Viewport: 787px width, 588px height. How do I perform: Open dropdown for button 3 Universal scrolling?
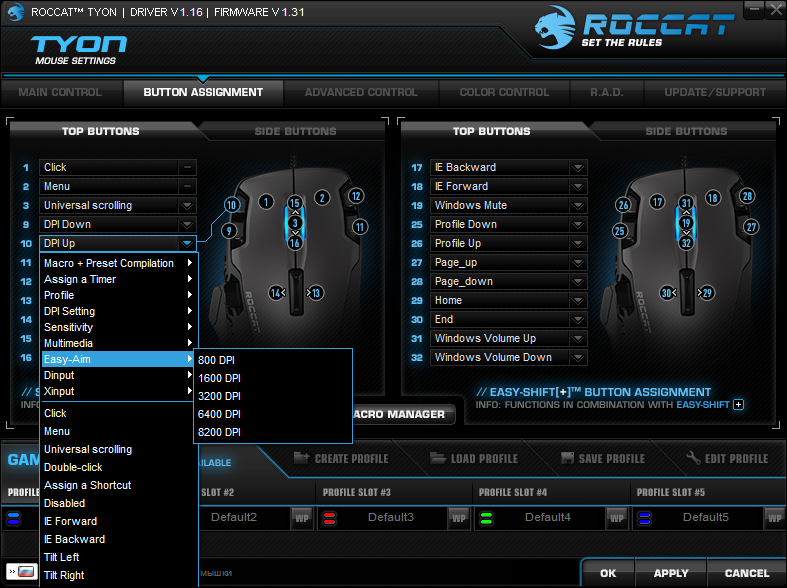coord(187,206)
